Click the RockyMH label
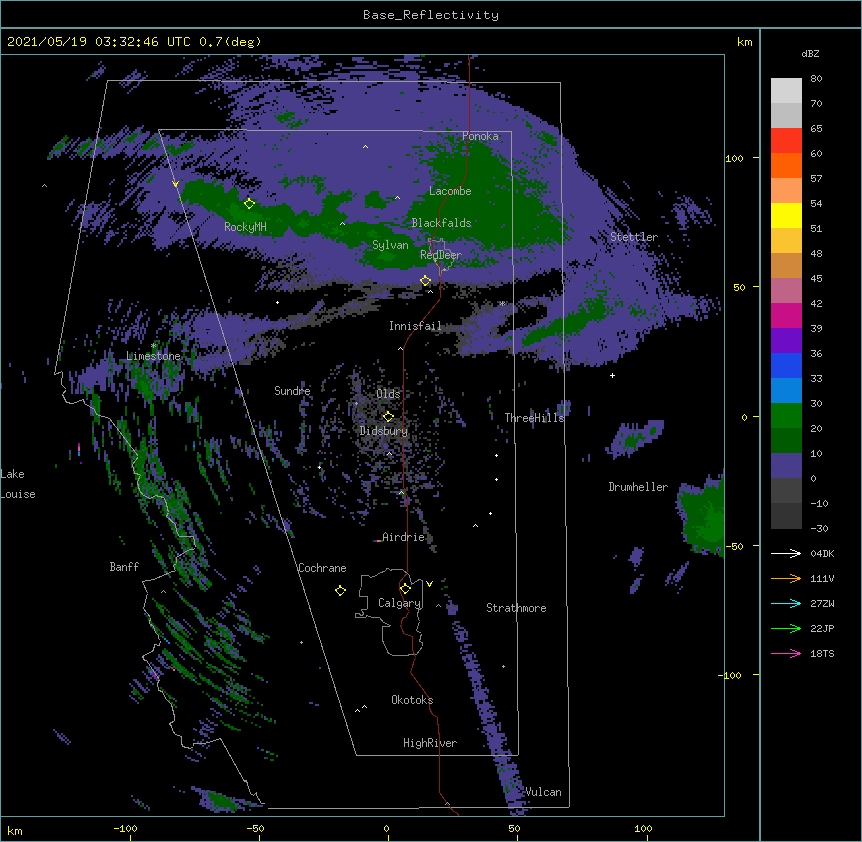 coord(245,227)
